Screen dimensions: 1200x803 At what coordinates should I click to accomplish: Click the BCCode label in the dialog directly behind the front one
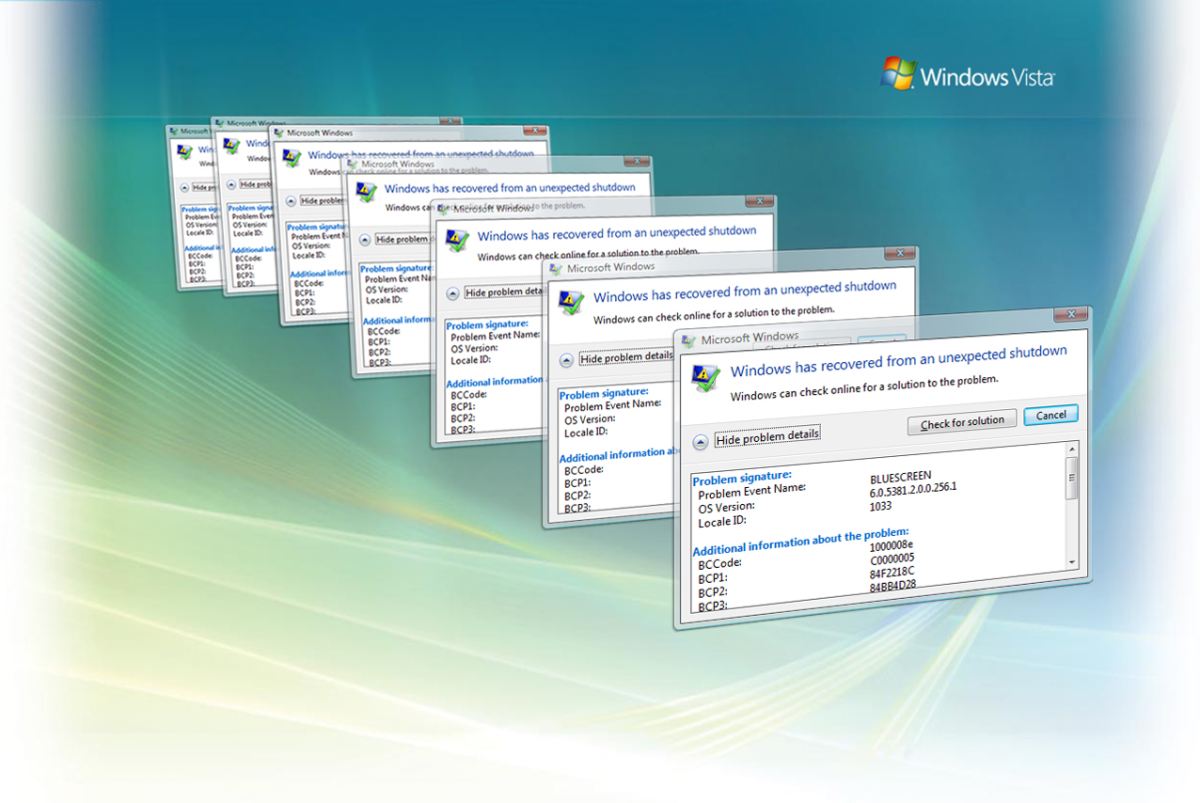click(x=584, y=469)
